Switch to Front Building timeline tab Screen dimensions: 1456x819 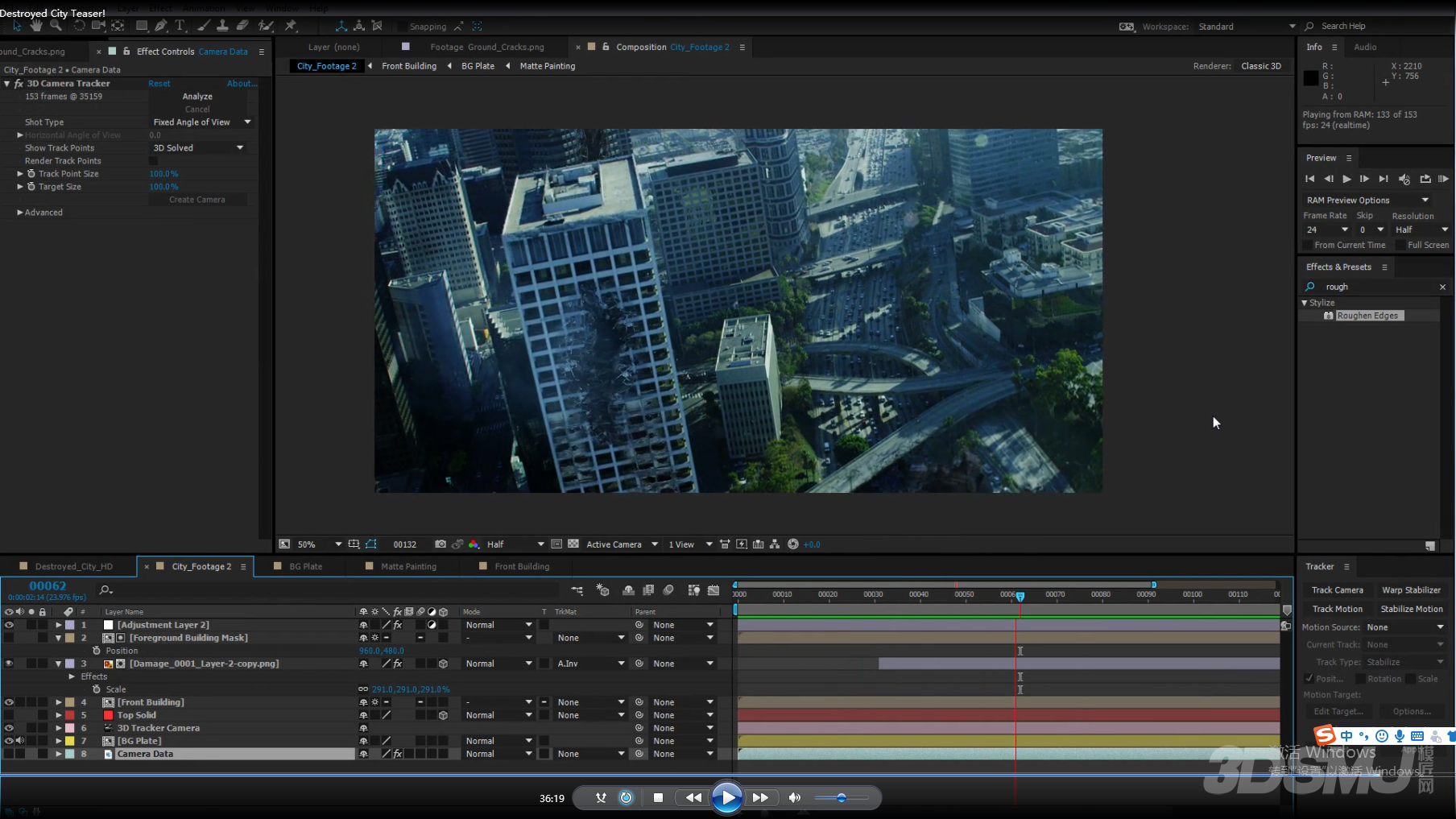(522, 566)
